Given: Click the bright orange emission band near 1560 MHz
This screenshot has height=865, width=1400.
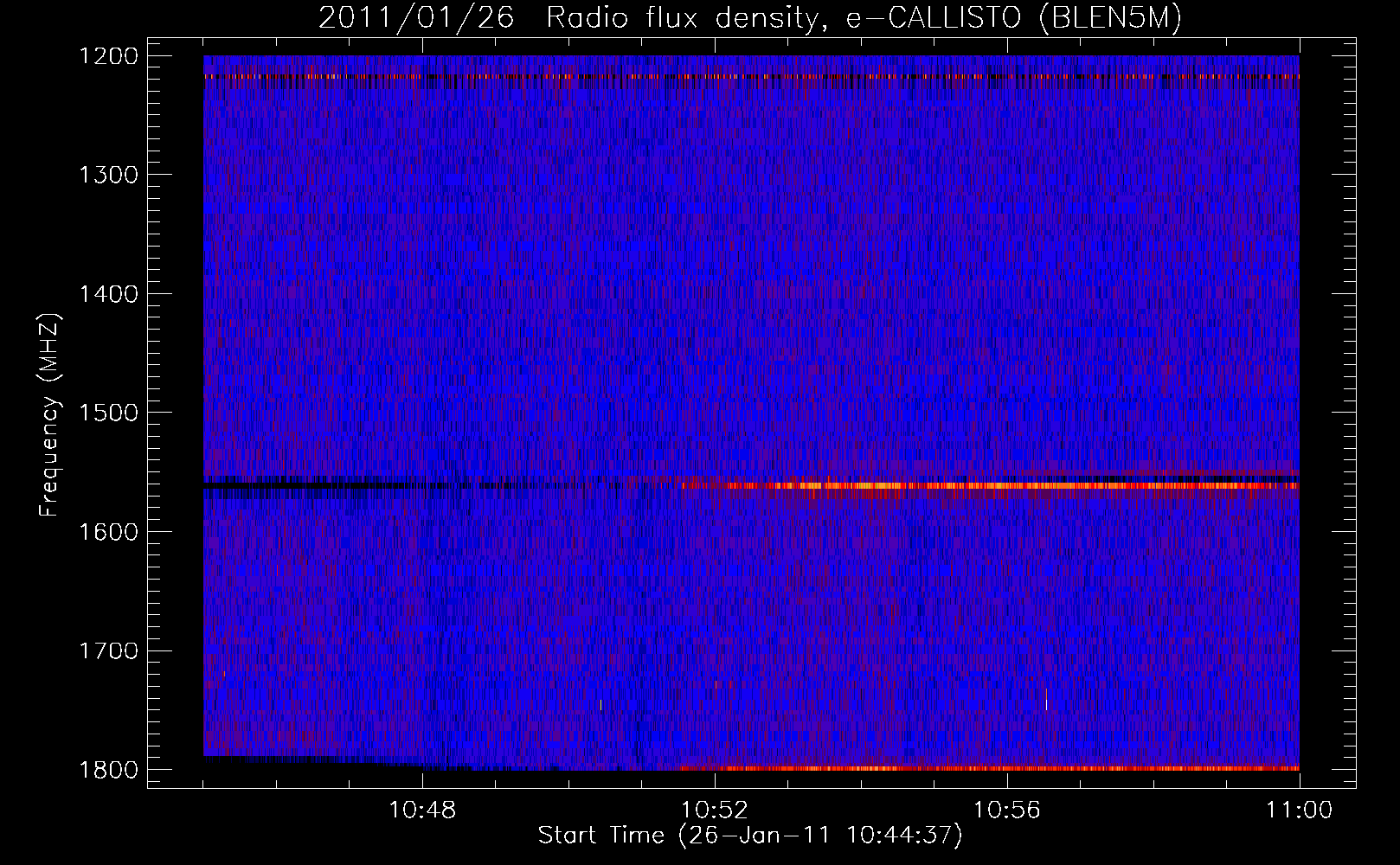Looking at the screenshot, I should [991, 486].
